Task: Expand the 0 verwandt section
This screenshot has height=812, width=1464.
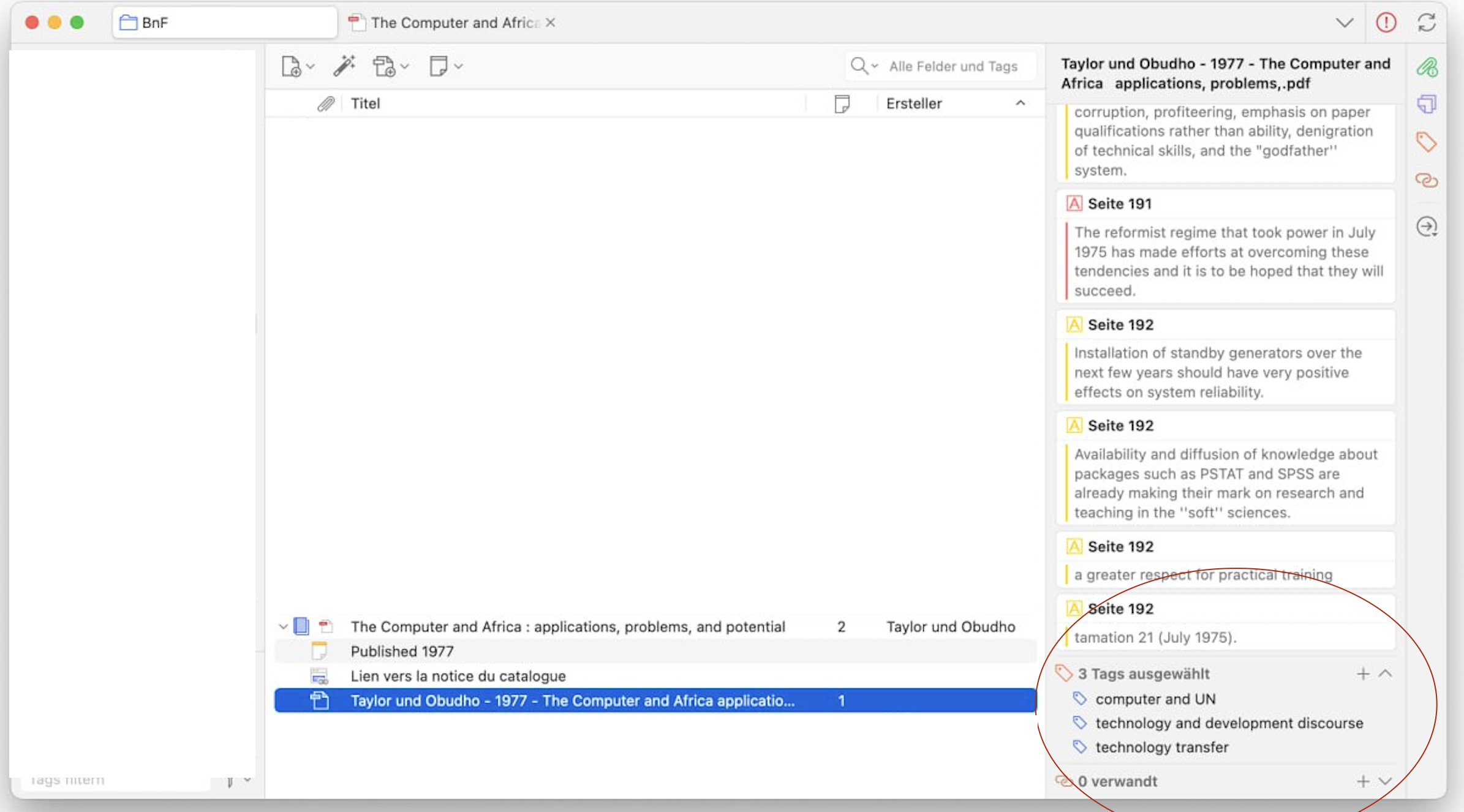Action: (1386, 781)
